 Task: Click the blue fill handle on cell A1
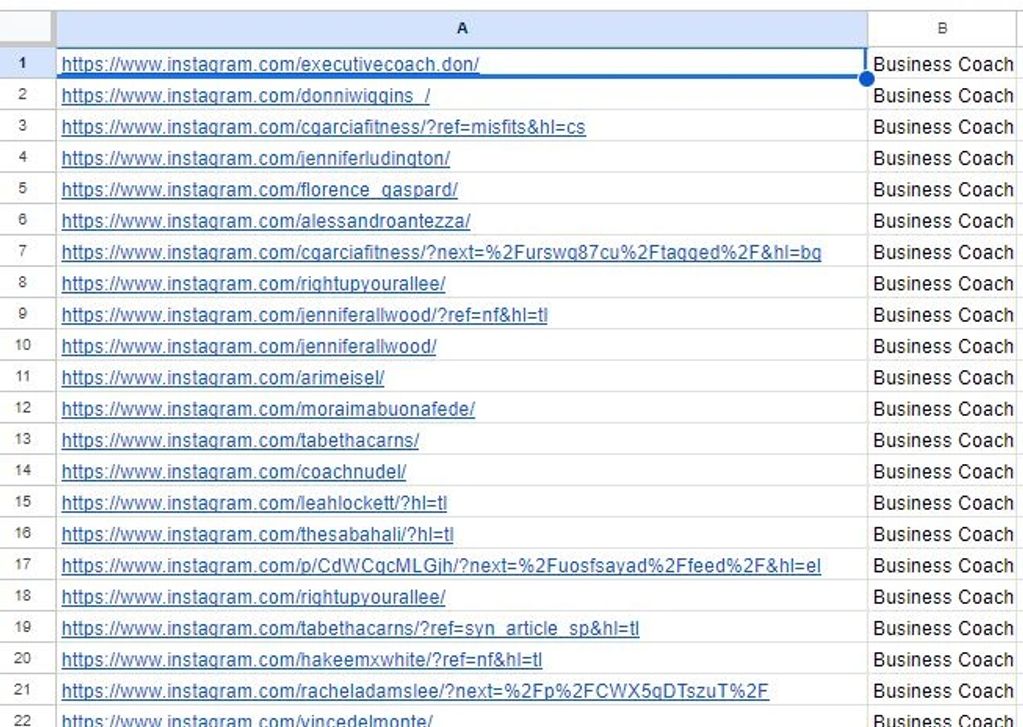click(866, 79)
